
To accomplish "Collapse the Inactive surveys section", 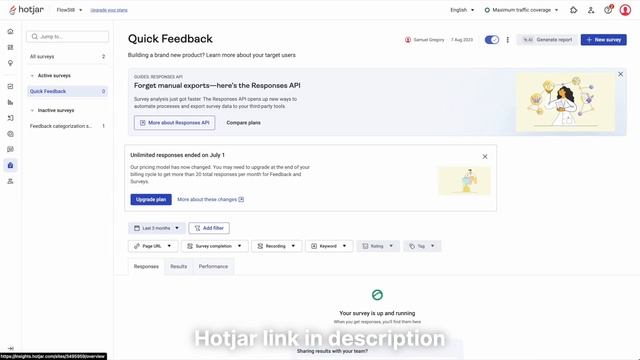I will pos(32,110).
